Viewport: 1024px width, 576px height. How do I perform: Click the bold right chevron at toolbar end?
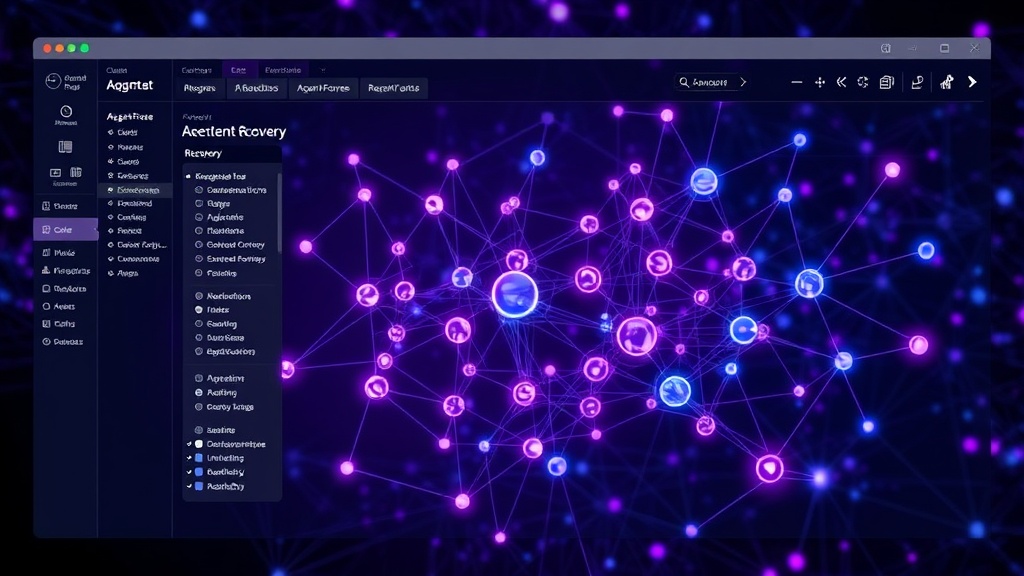click(972, 82)
